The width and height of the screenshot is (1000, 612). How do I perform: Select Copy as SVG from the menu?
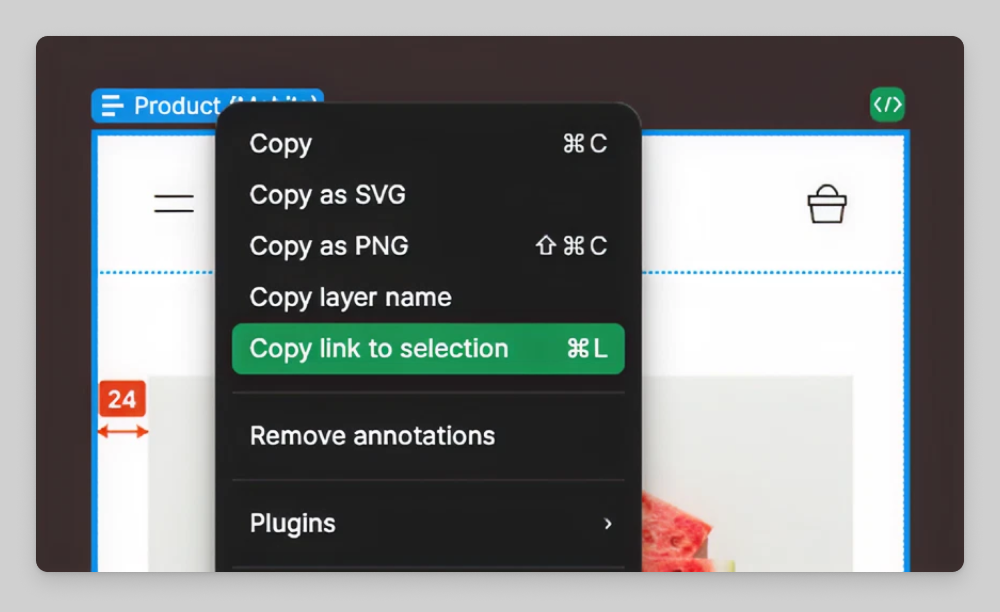click(x=327, y=194)
